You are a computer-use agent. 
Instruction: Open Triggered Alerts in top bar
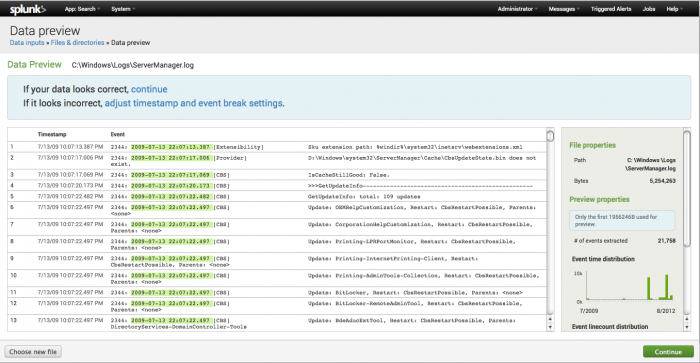tap(611, 9)
